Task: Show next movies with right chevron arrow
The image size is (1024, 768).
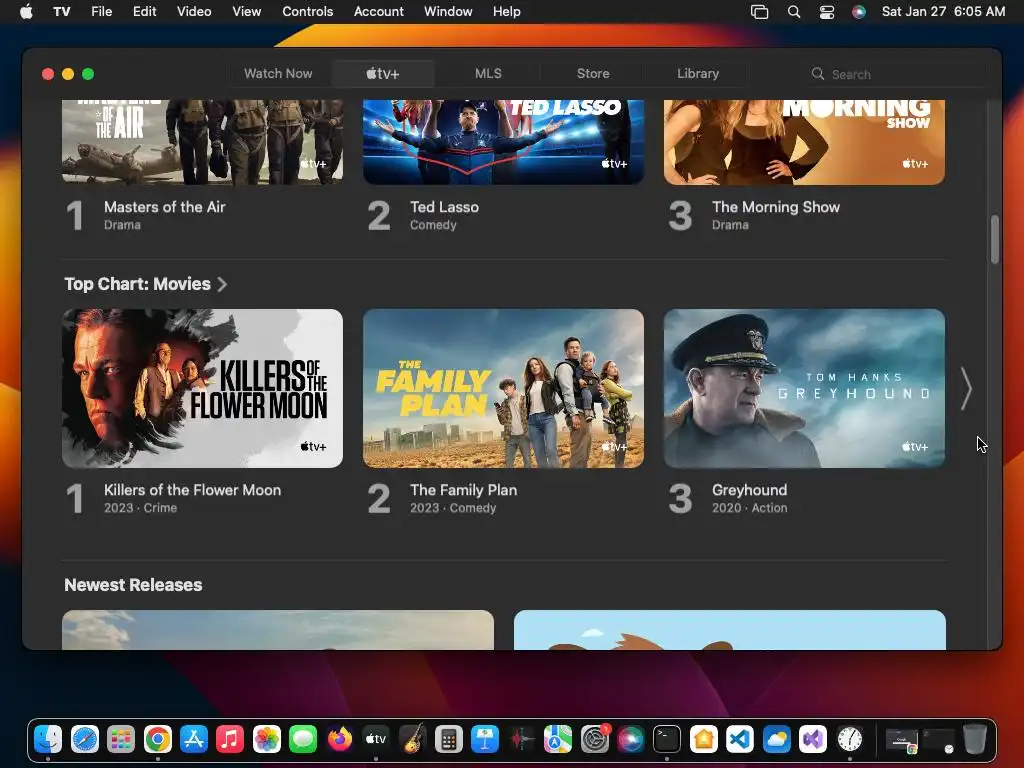Action: tap(967, 389)
